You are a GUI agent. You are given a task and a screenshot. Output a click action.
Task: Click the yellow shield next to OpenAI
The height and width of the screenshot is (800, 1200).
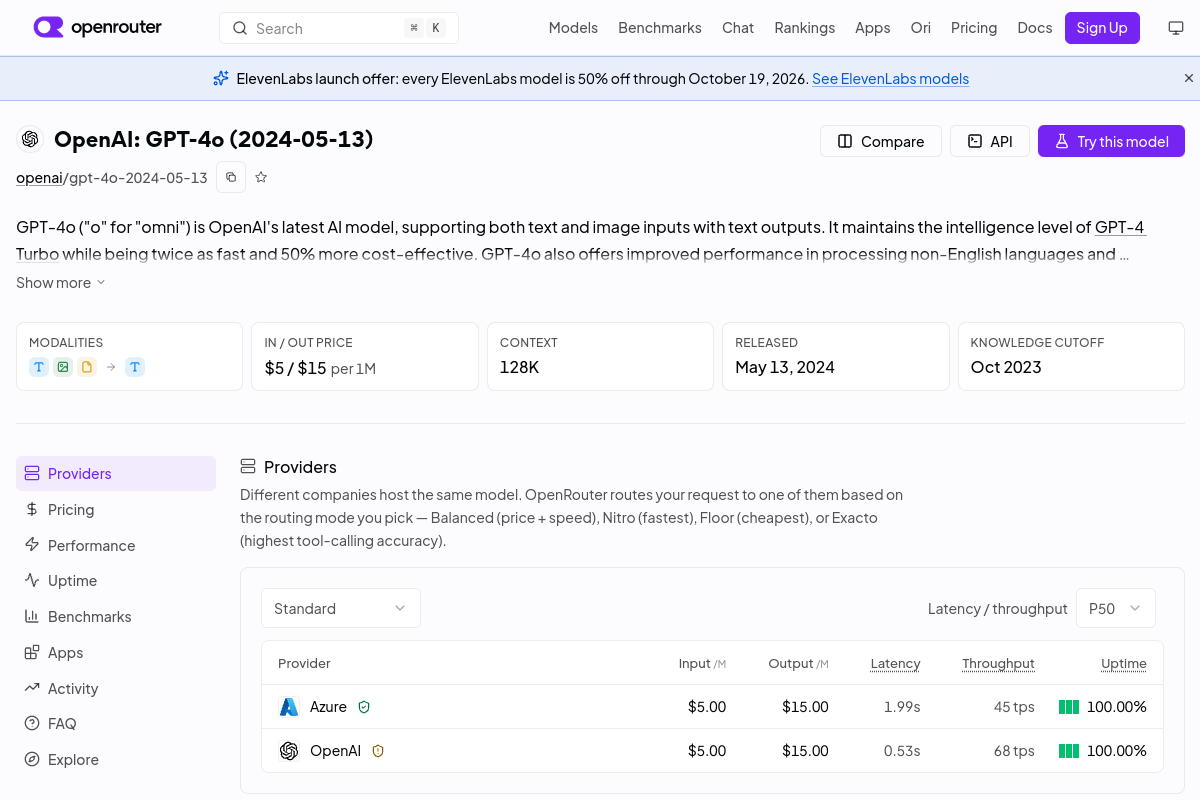[x=378, y=751]
